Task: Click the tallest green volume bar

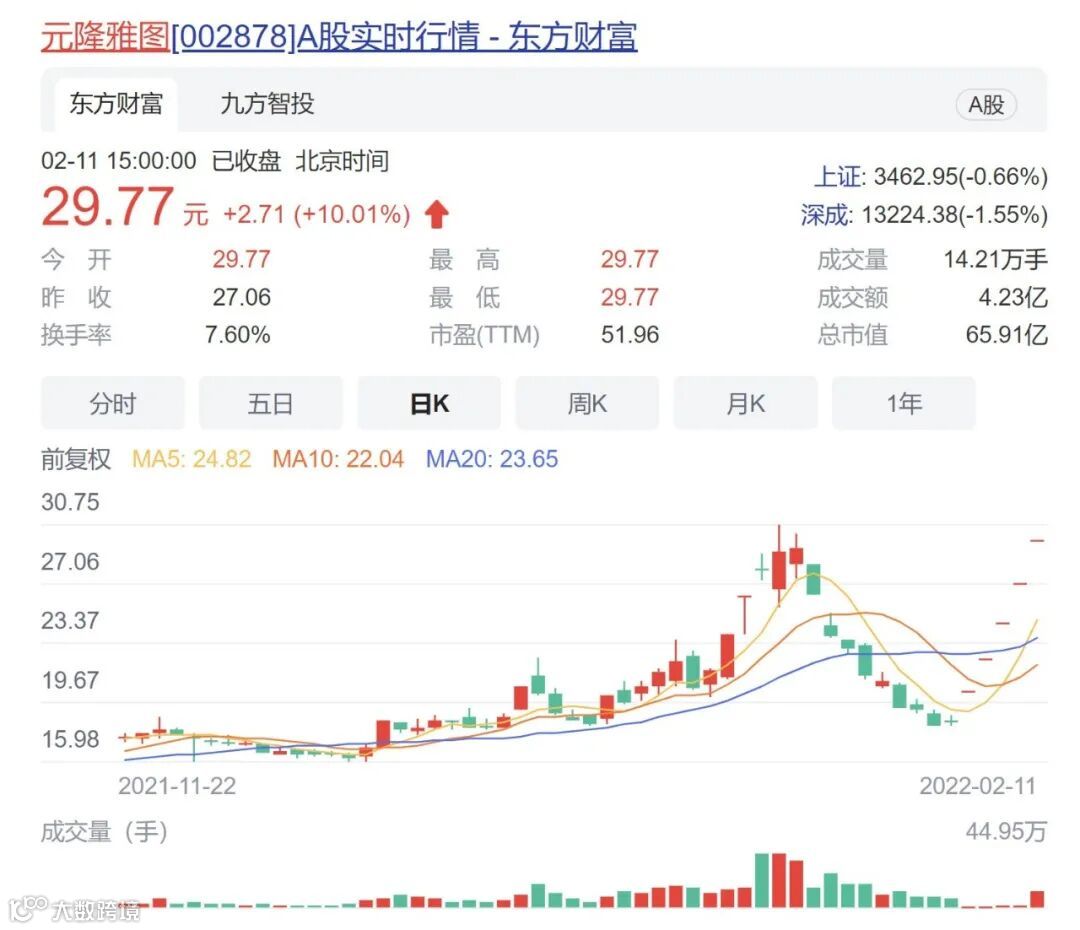Action: (762, 880)
